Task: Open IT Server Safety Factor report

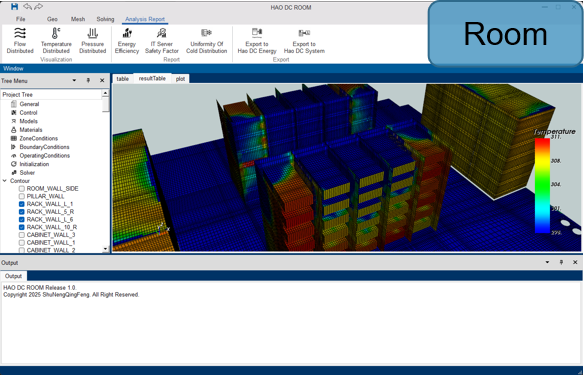Action: [162, 40]
